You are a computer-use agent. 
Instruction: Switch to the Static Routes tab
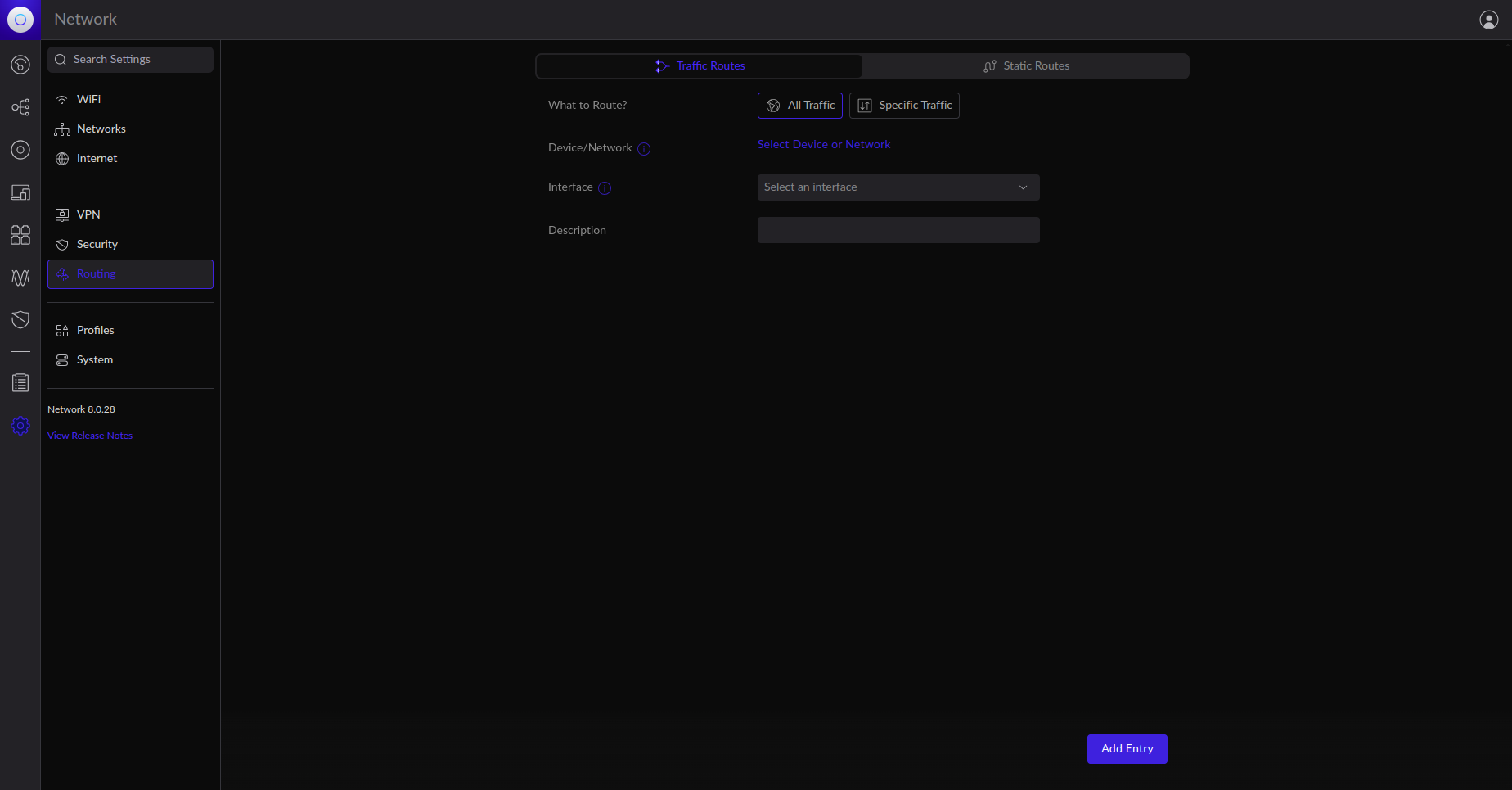point(1026,66)
